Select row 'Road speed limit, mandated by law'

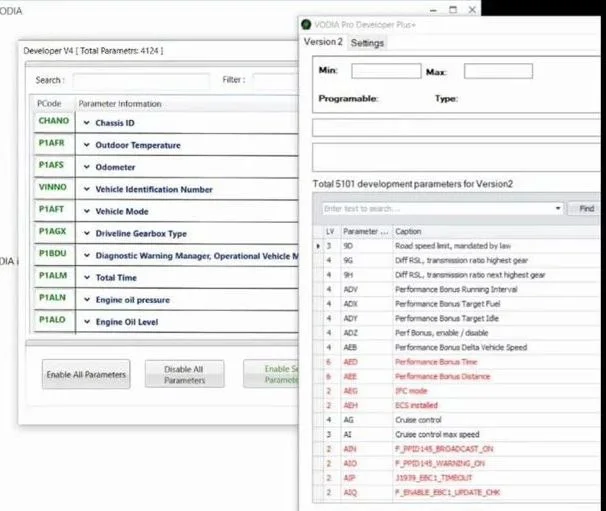coord(458,246)
